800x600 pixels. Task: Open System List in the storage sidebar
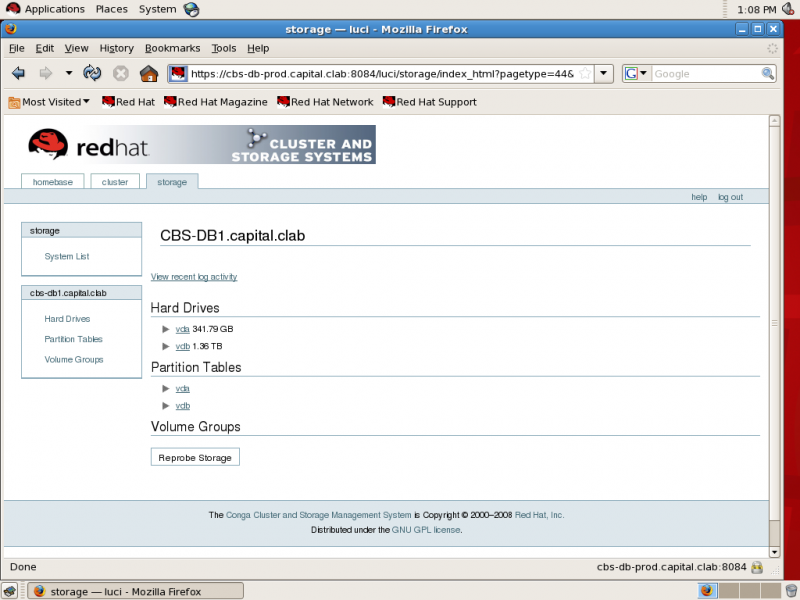point(67,256)
